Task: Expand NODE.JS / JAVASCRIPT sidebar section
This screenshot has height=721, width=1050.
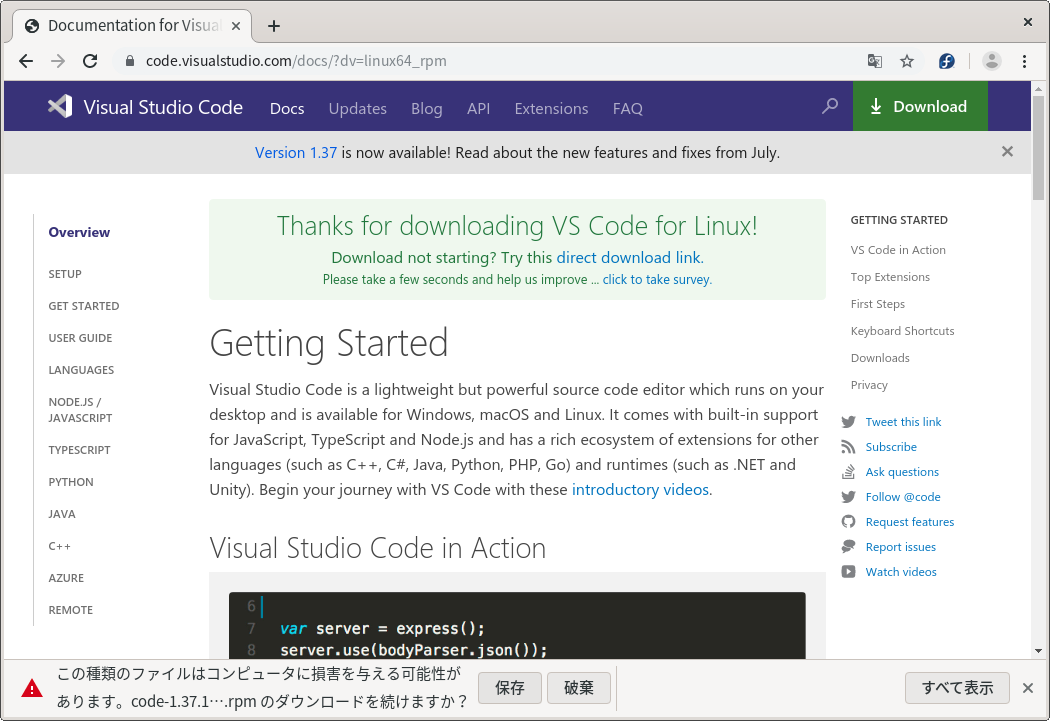Action: coord(80,410)
